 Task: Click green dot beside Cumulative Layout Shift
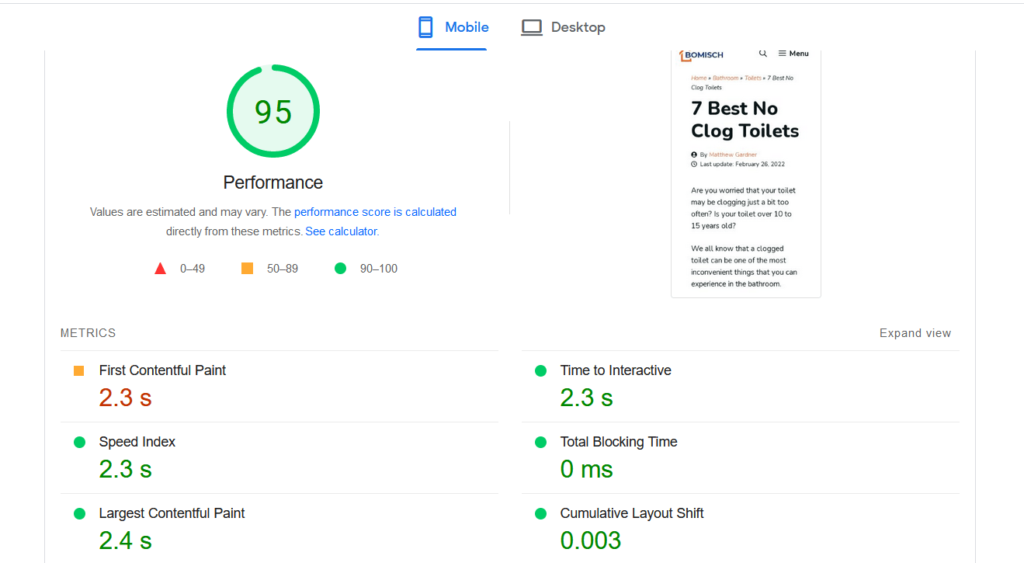coord(541,514)
